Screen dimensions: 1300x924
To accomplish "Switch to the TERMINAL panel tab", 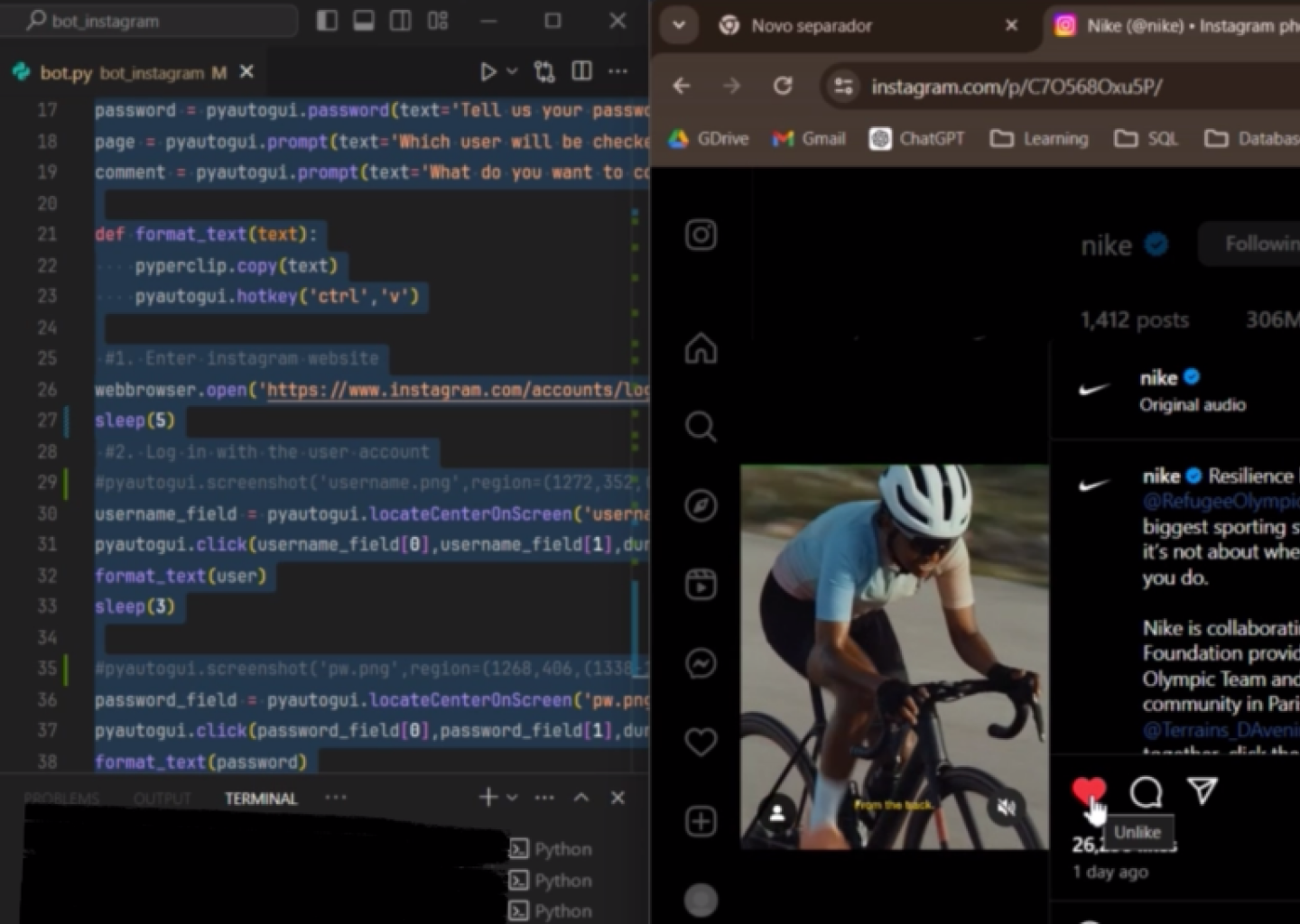I will pos(260,799).
